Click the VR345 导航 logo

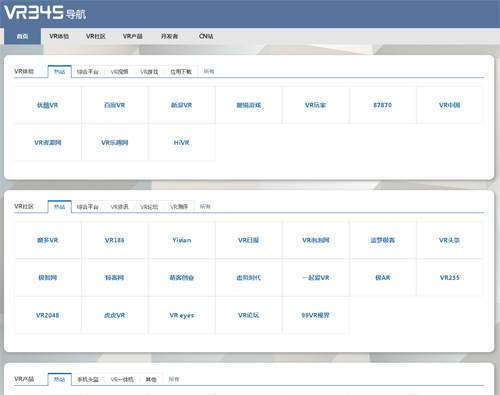(x=45, y=13)
